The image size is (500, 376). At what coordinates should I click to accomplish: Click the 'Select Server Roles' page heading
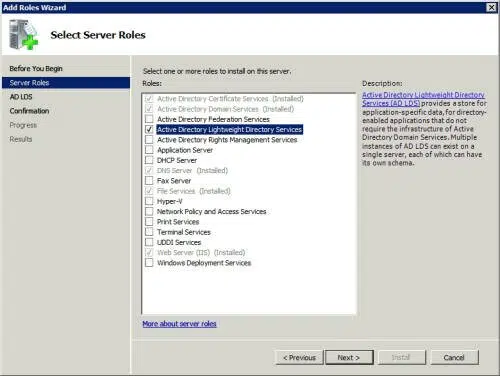[98, 35]
